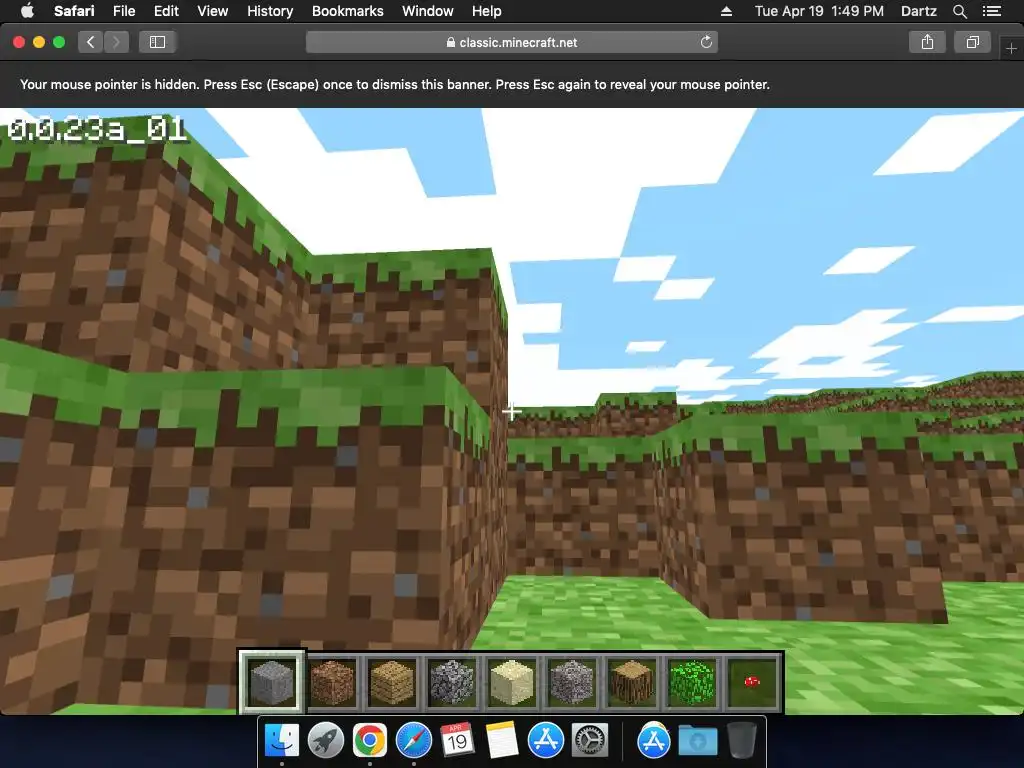This screenshot has width=1024, height=768.
Task: Click the crosshair at screen center
Action: point(512,411)
